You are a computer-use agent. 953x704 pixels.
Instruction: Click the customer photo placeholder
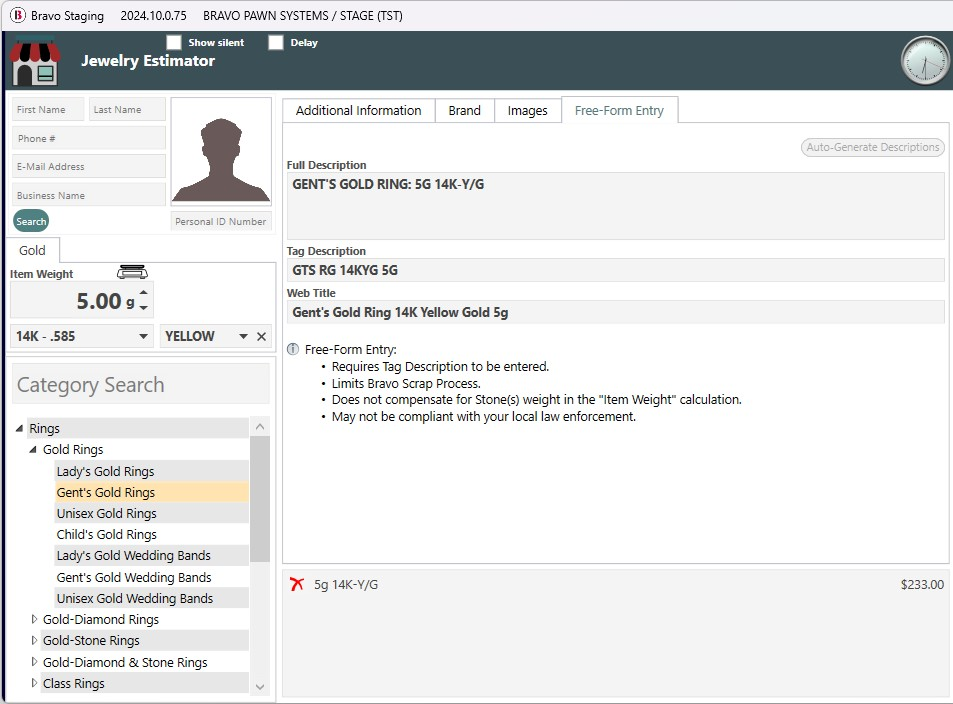(221, 152)
